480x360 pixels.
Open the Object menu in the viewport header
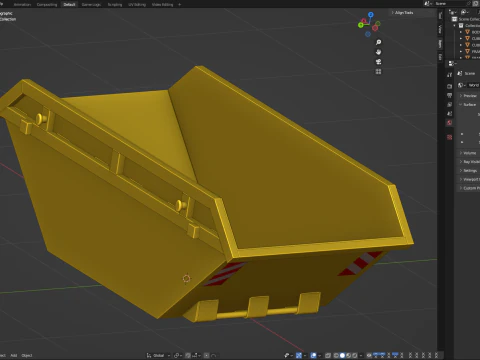(27, 355)
